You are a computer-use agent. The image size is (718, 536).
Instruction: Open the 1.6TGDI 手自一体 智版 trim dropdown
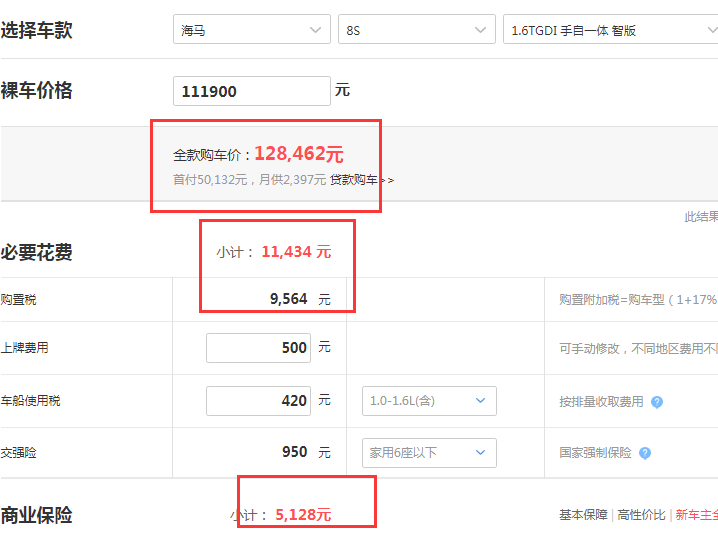(x=610, y=29)
